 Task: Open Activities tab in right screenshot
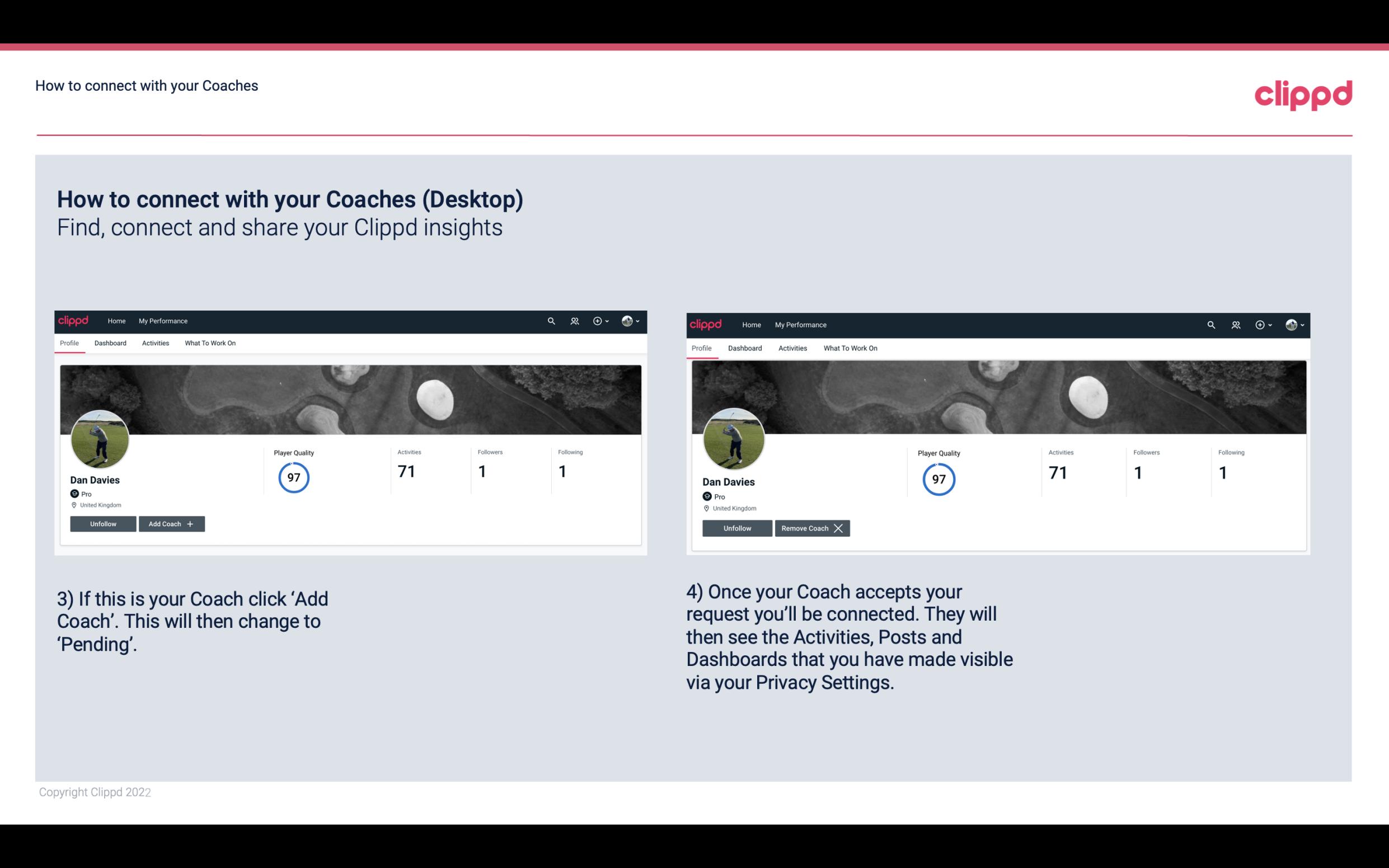pos(792,348)
